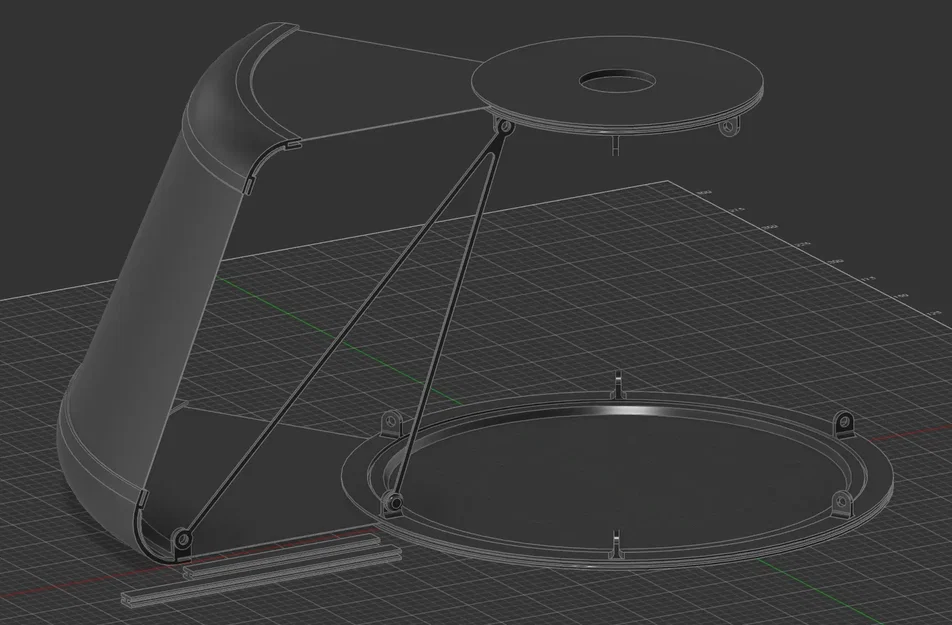Select the eyelet lug at the duct base

click(181, 542)
